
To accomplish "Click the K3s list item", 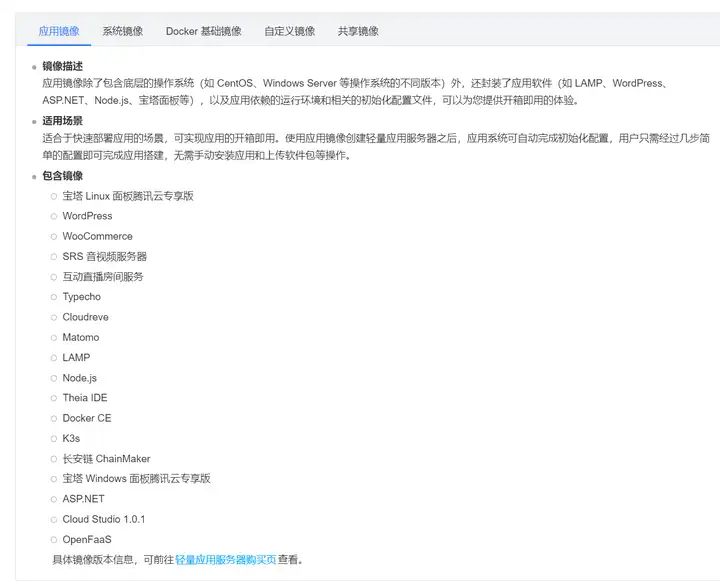I will click(x=71, y=438).
